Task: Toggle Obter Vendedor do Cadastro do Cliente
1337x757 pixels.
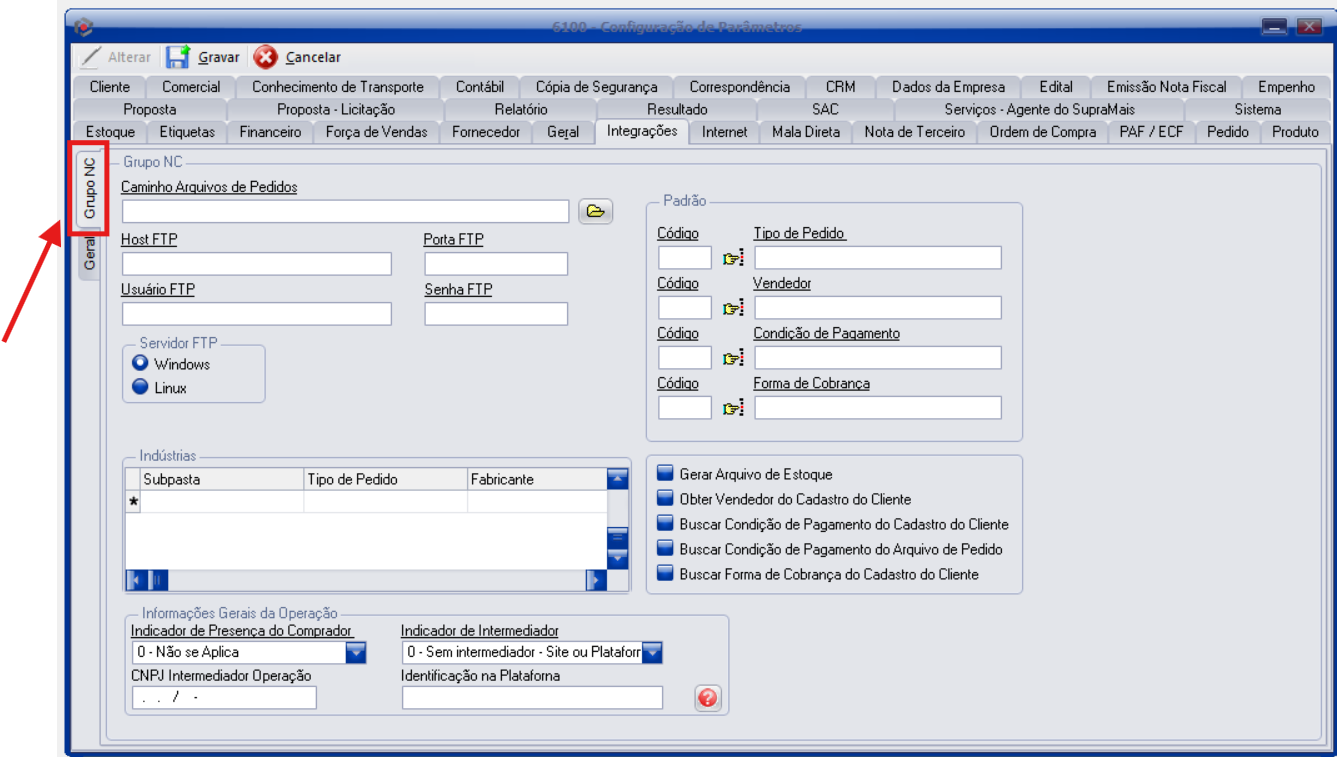Action: coord(666,499)
